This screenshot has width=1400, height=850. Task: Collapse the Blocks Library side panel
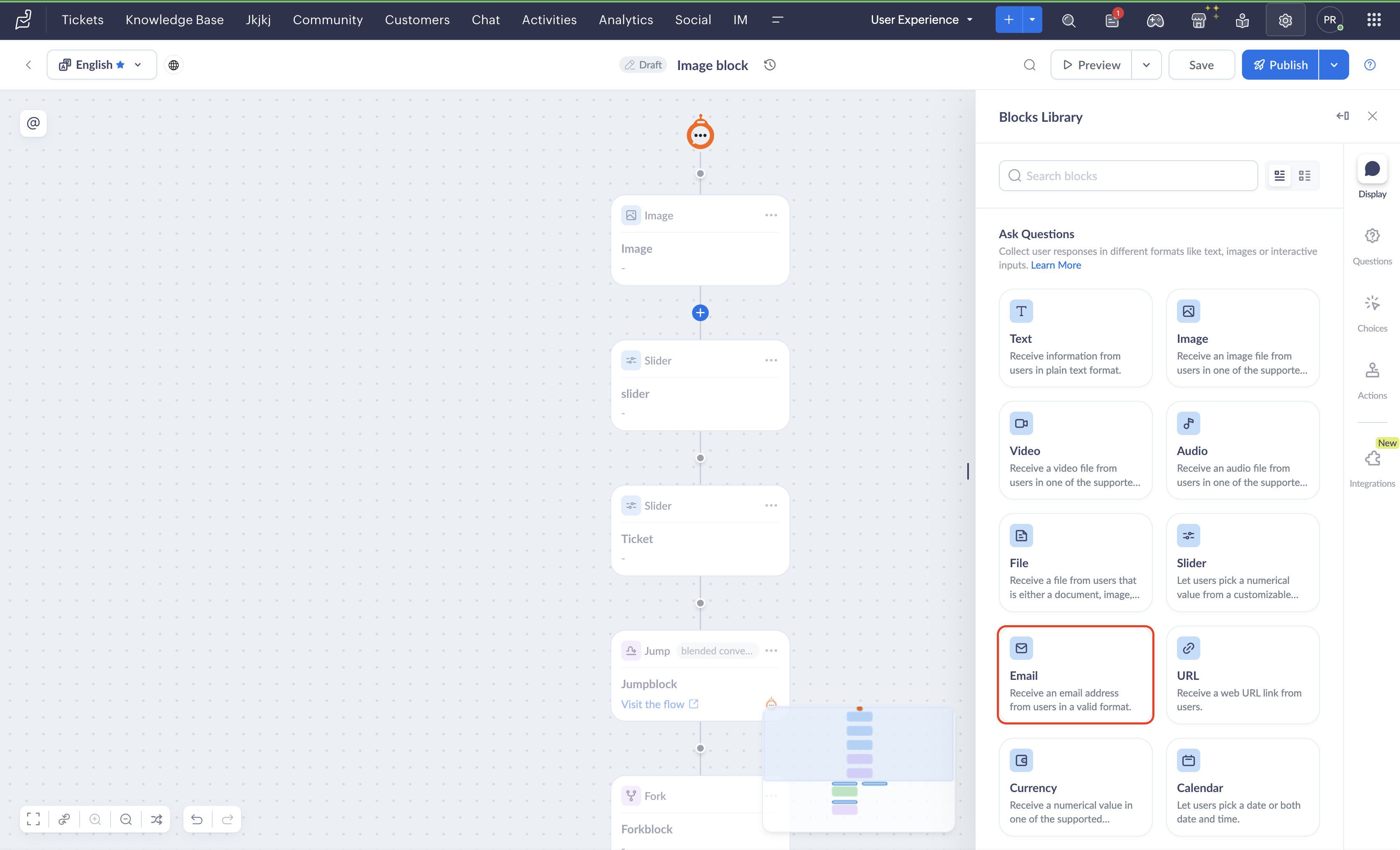pyautogui.click(x=1342, y=116)
